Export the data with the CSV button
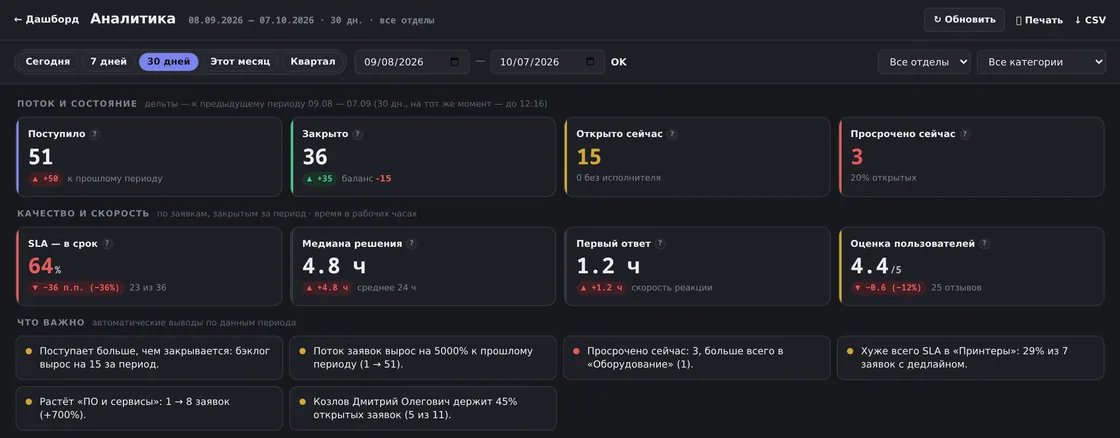 point(1090,20)
